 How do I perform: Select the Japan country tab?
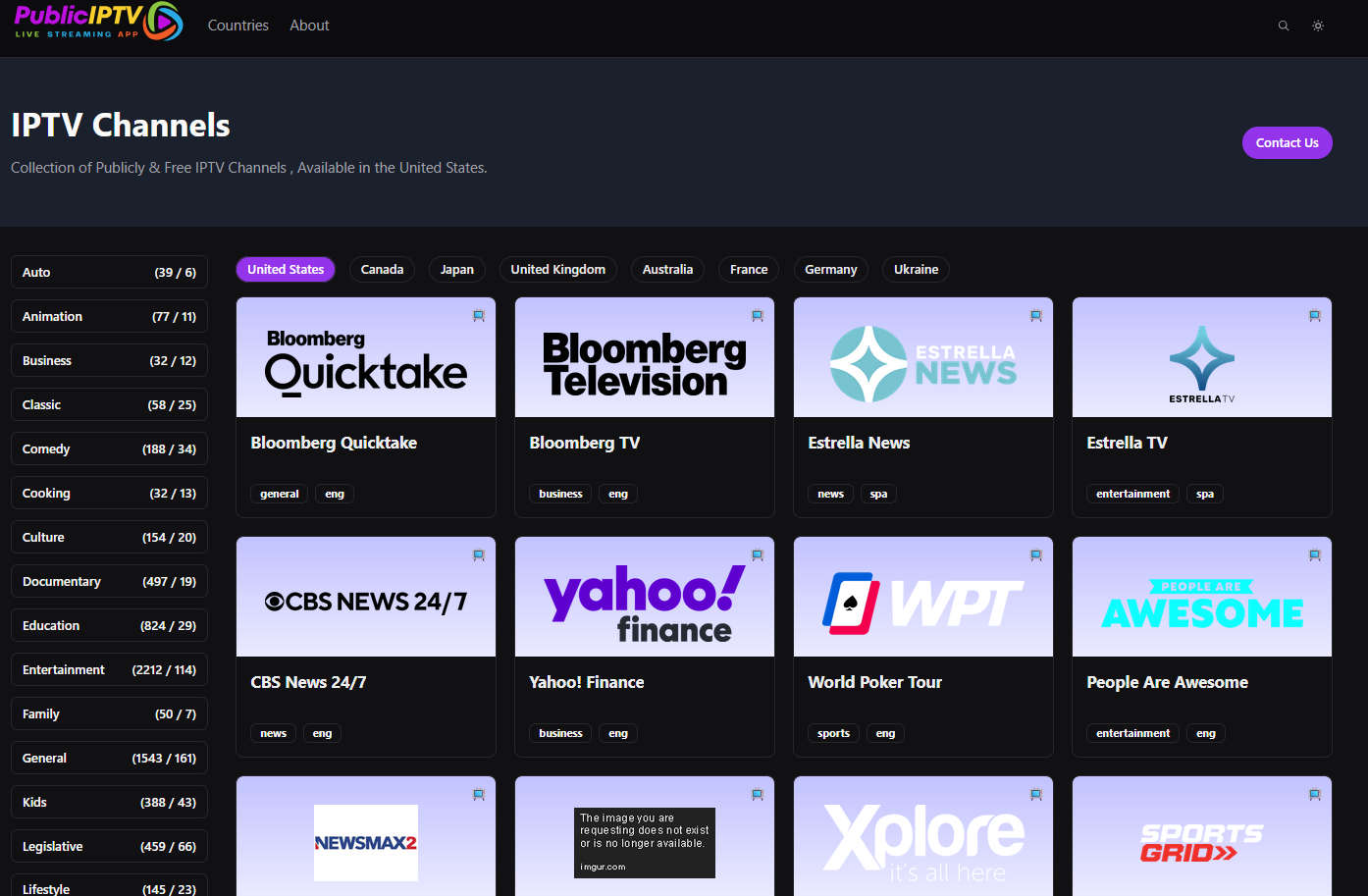[456, 269]
